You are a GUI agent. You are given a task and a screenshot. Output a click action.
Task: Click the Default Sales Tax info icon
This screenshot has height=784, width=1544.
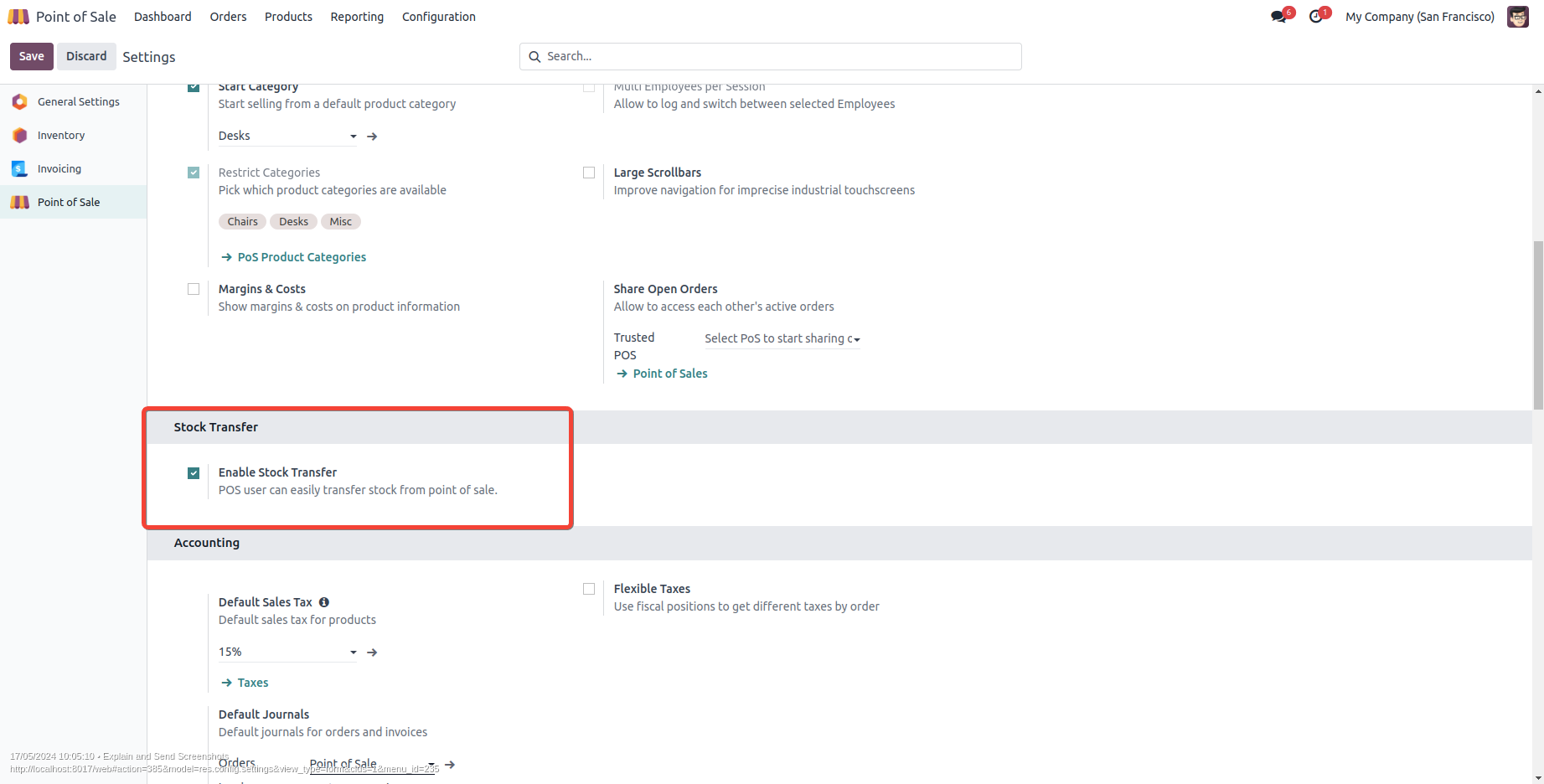(x=324, y=602)
